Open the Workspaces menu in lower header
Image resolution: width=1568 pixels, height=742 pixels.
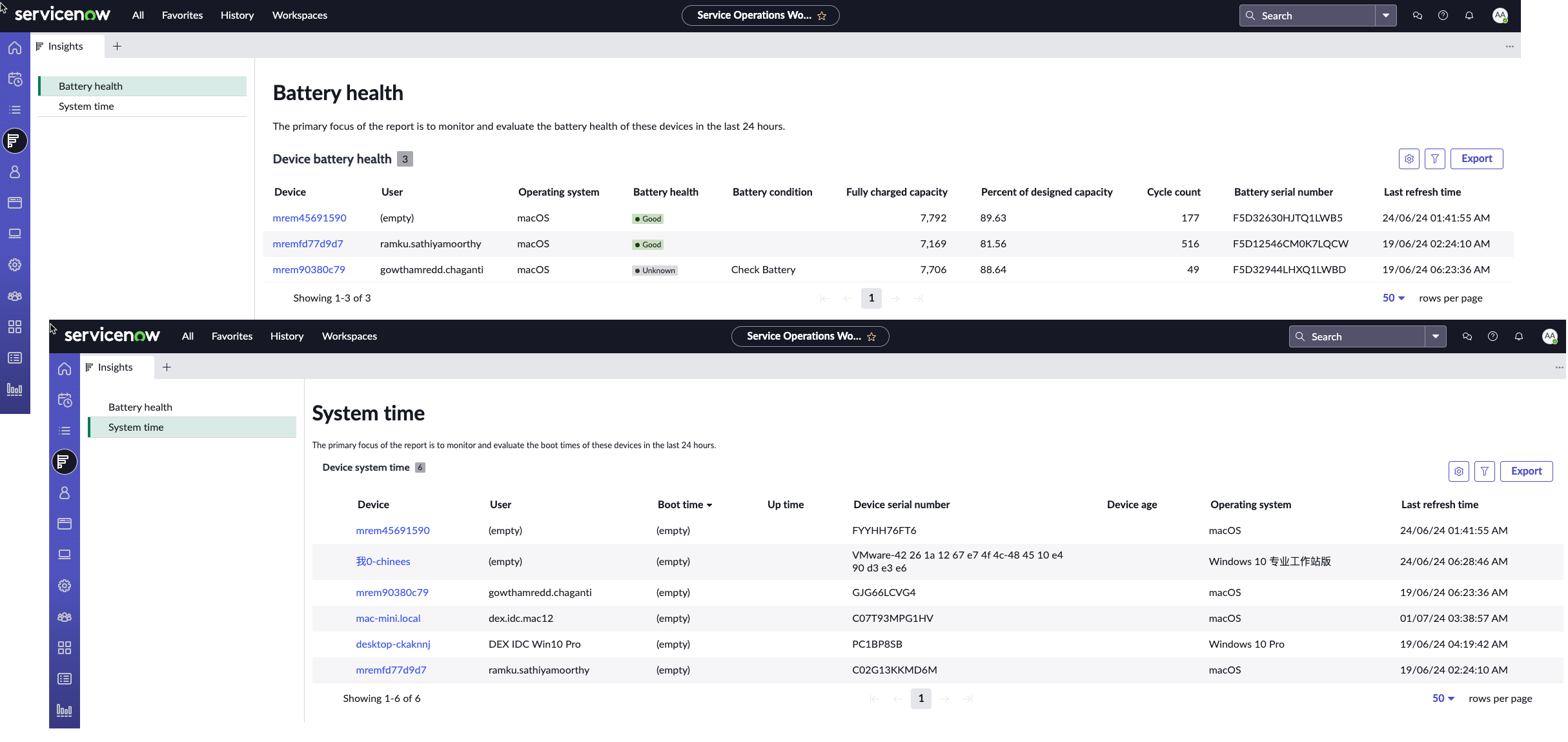pyautogui.click(x=349, y=336)
